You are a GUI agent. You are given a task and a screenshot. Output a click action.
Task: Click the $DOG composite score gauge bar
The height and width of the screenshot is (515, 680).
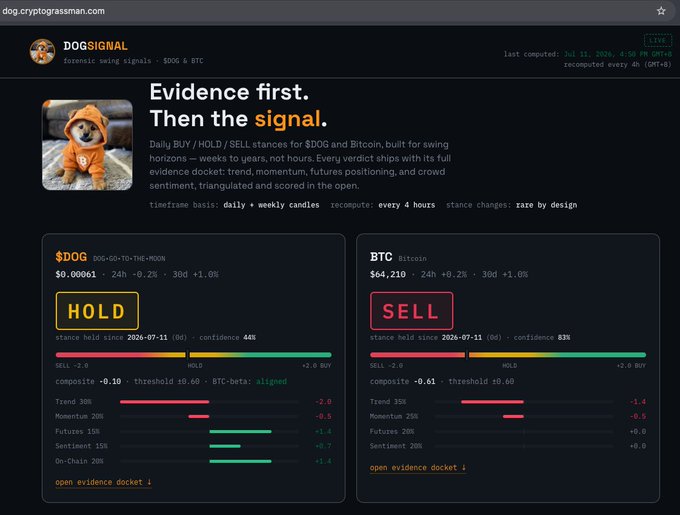[x=193, y=355]
